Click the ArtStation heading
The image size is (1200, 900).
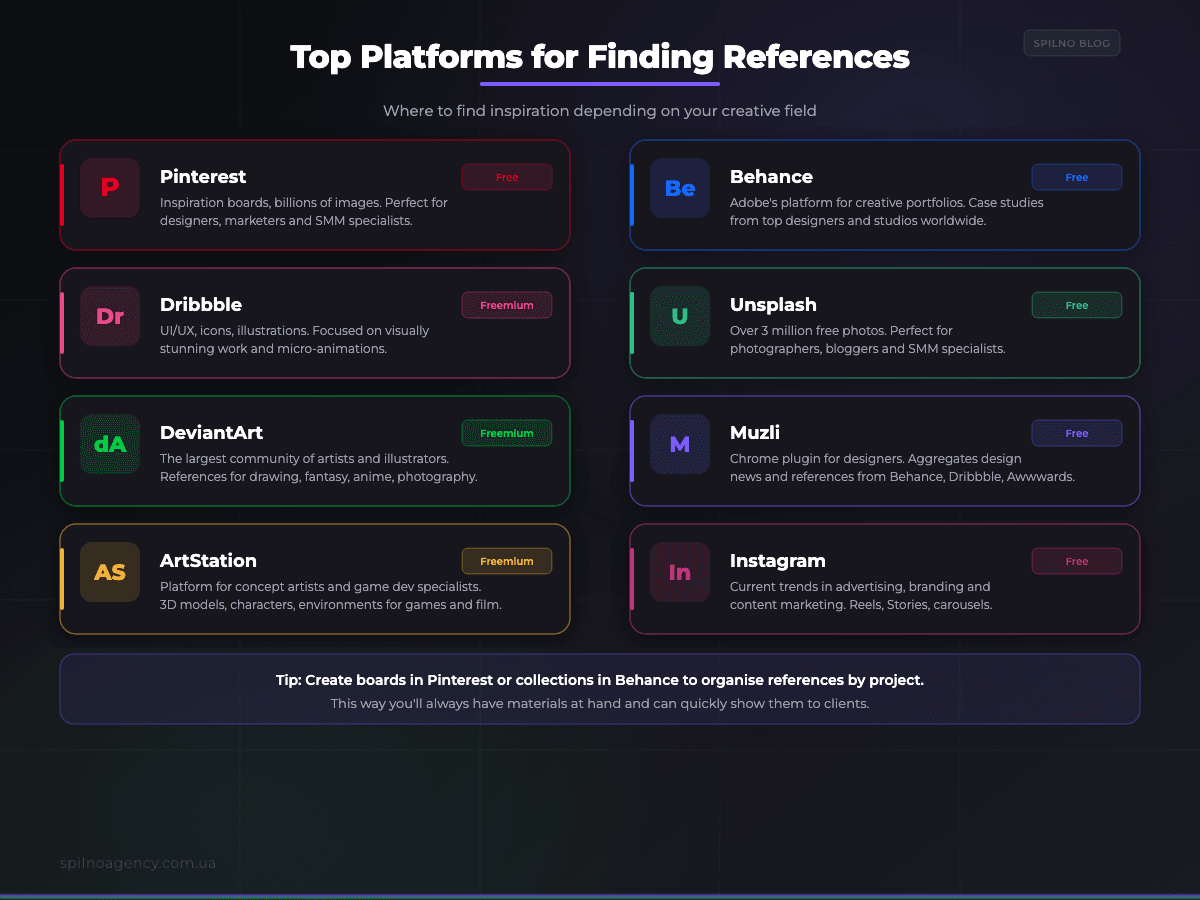click(208, 561)
